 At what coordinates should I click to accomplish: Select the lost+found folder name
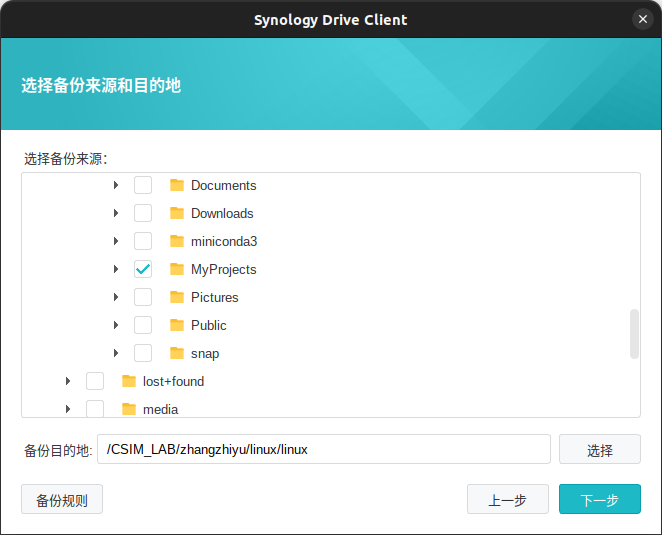coord(173,381)
